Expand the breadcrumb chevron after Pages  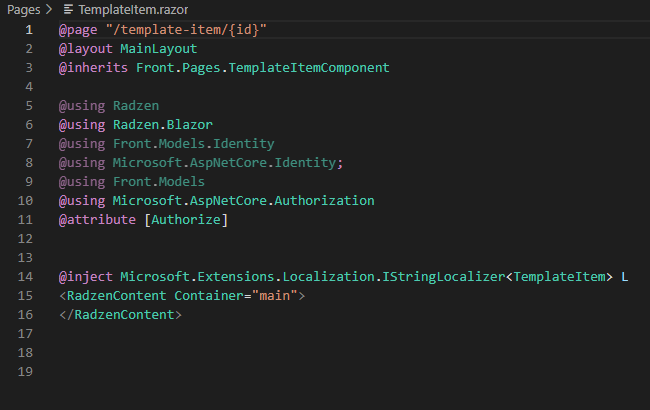(49, 9)
